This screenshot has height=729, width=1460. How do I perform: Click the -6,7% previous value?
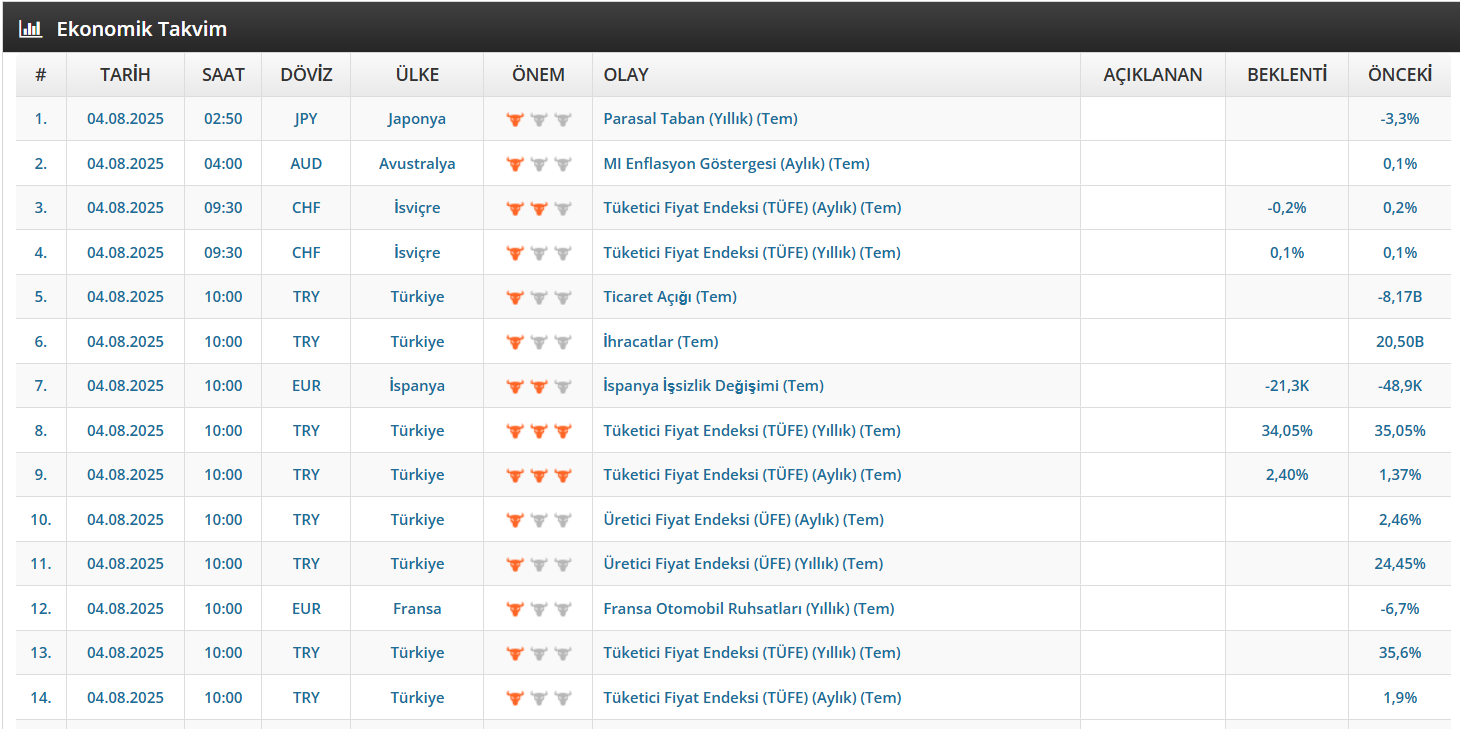(1400, 609)
